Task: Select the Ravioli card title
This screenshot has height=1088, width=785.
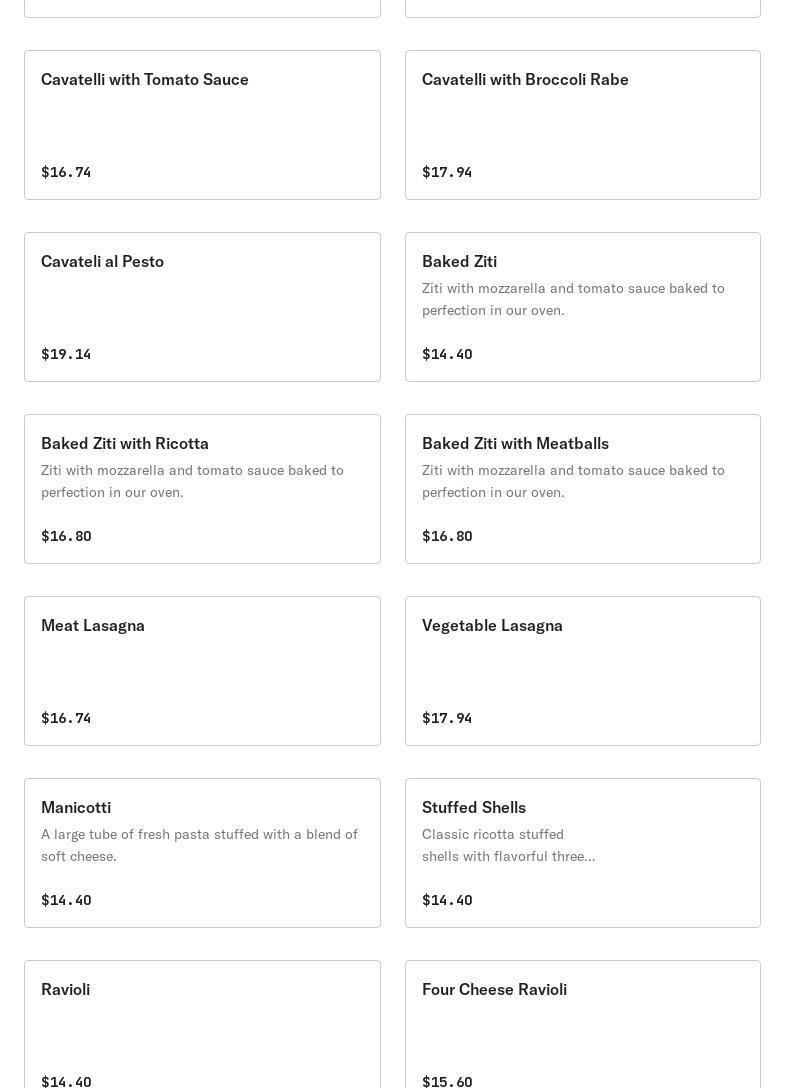Action: pos(65,990)
